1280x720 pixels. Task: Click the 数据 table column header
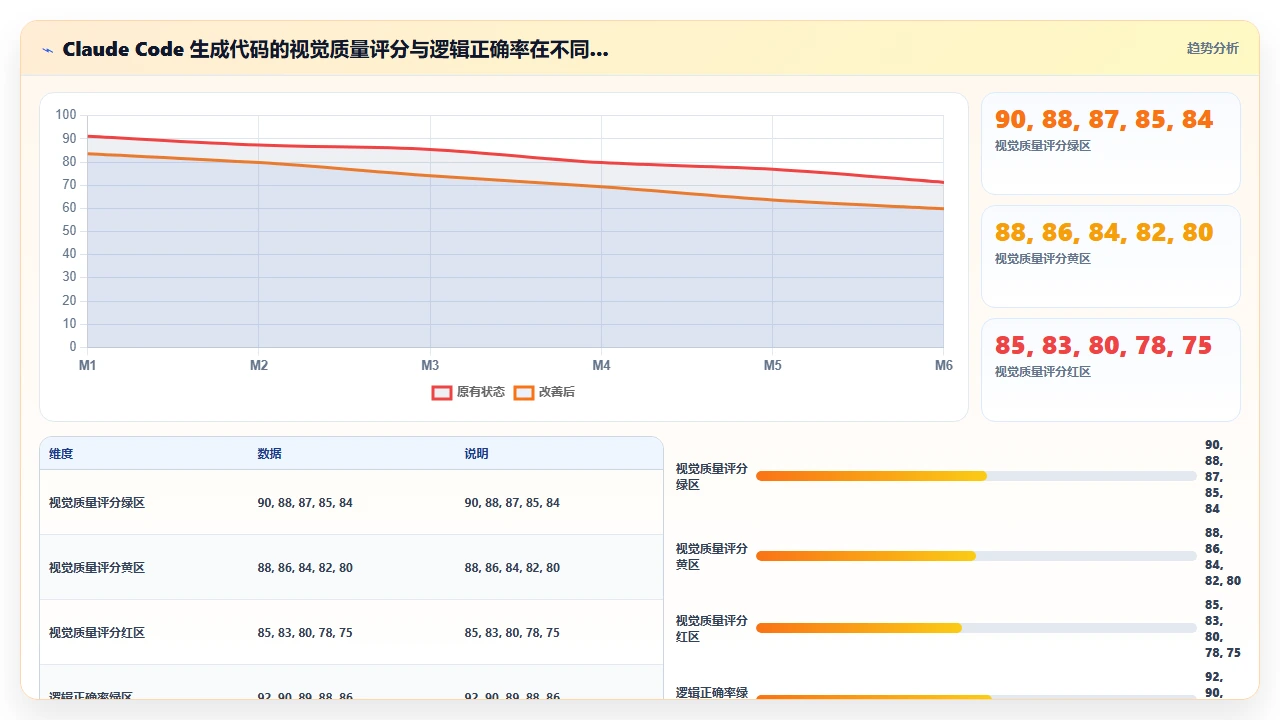270,454
